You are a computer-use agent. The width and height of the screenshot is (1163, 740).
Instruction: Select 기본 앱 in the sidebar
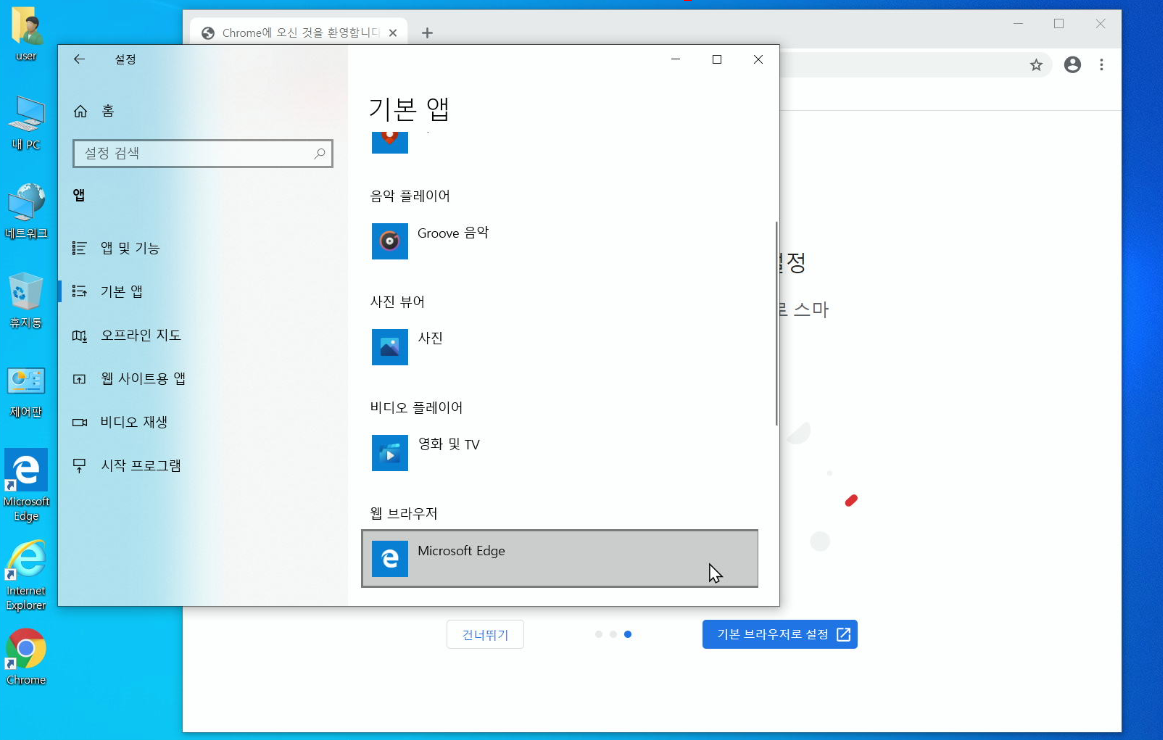click(x=108, y=291)
